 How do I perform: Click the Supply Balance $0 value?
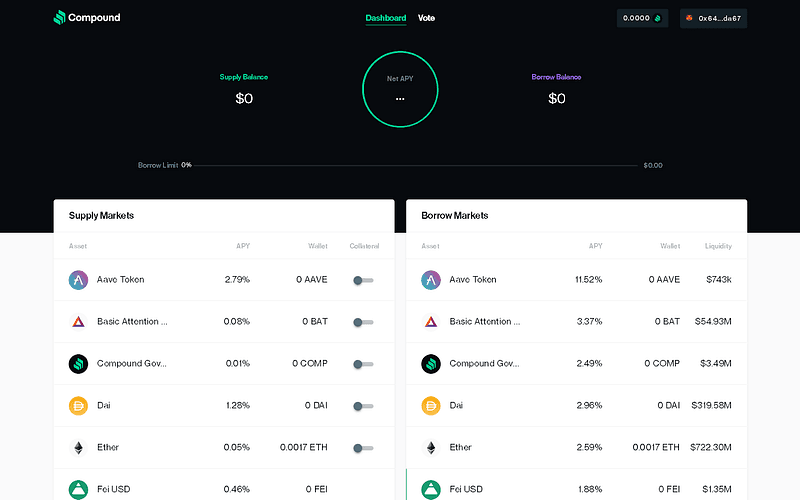pos(244,98)
